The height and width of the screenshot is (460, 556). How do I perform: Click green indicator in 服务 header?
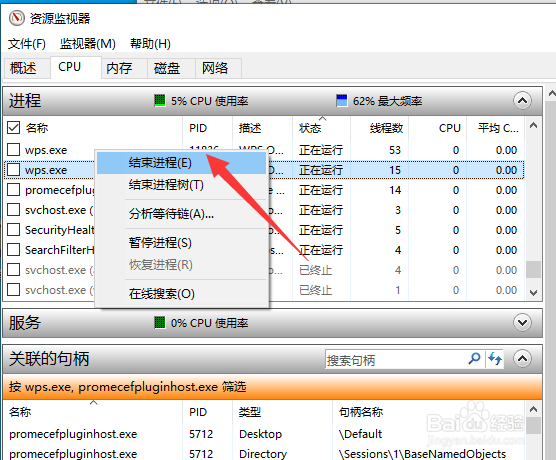(160, 323)
